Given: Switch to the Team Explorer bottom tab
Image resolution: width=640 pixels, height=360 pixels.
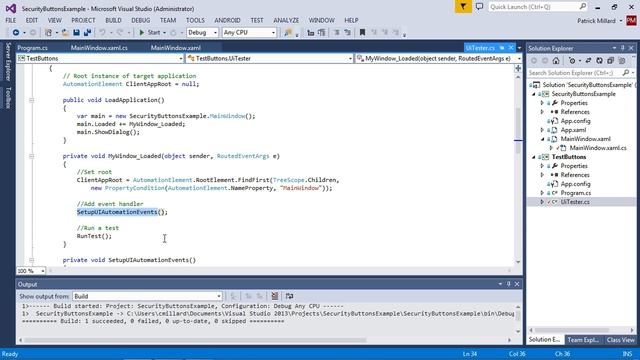Looking at the screenshot, I should point(583,340).
